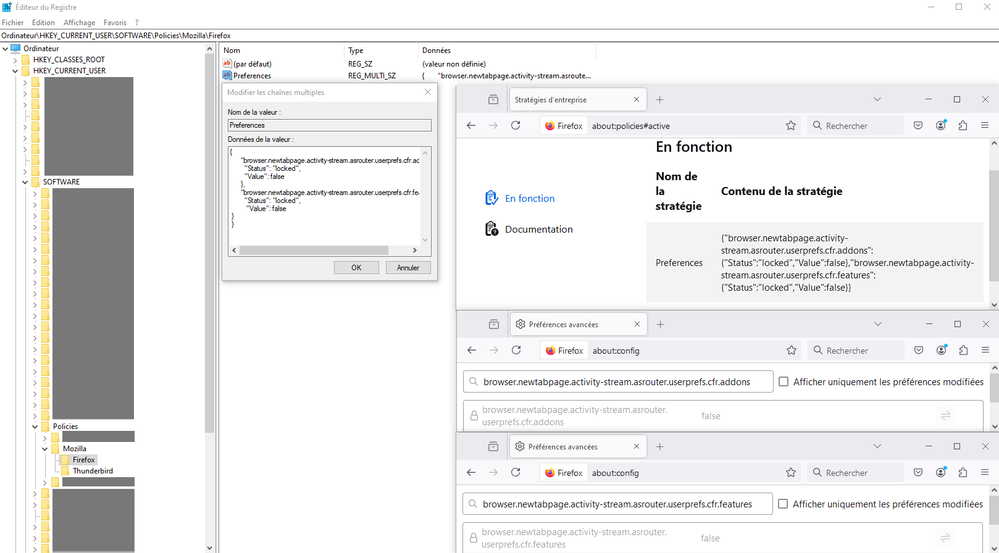This screenshot has width=999, height=553.
Task: Check modified-only box in cfr.addons window
Action: [x=784, y=382]
